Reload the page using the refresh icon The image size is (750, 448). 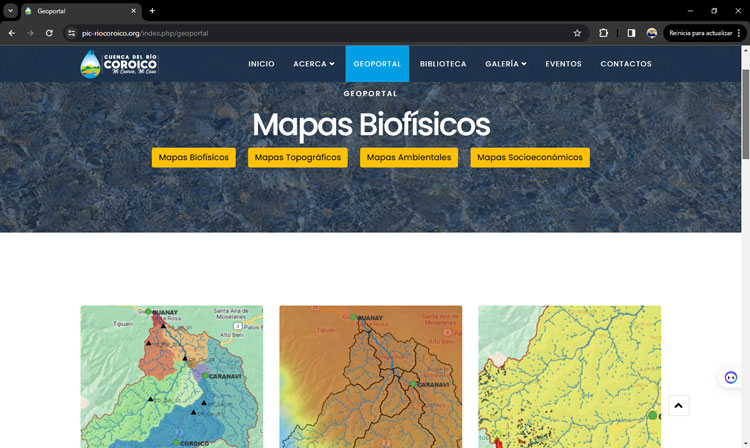(49, 33)
